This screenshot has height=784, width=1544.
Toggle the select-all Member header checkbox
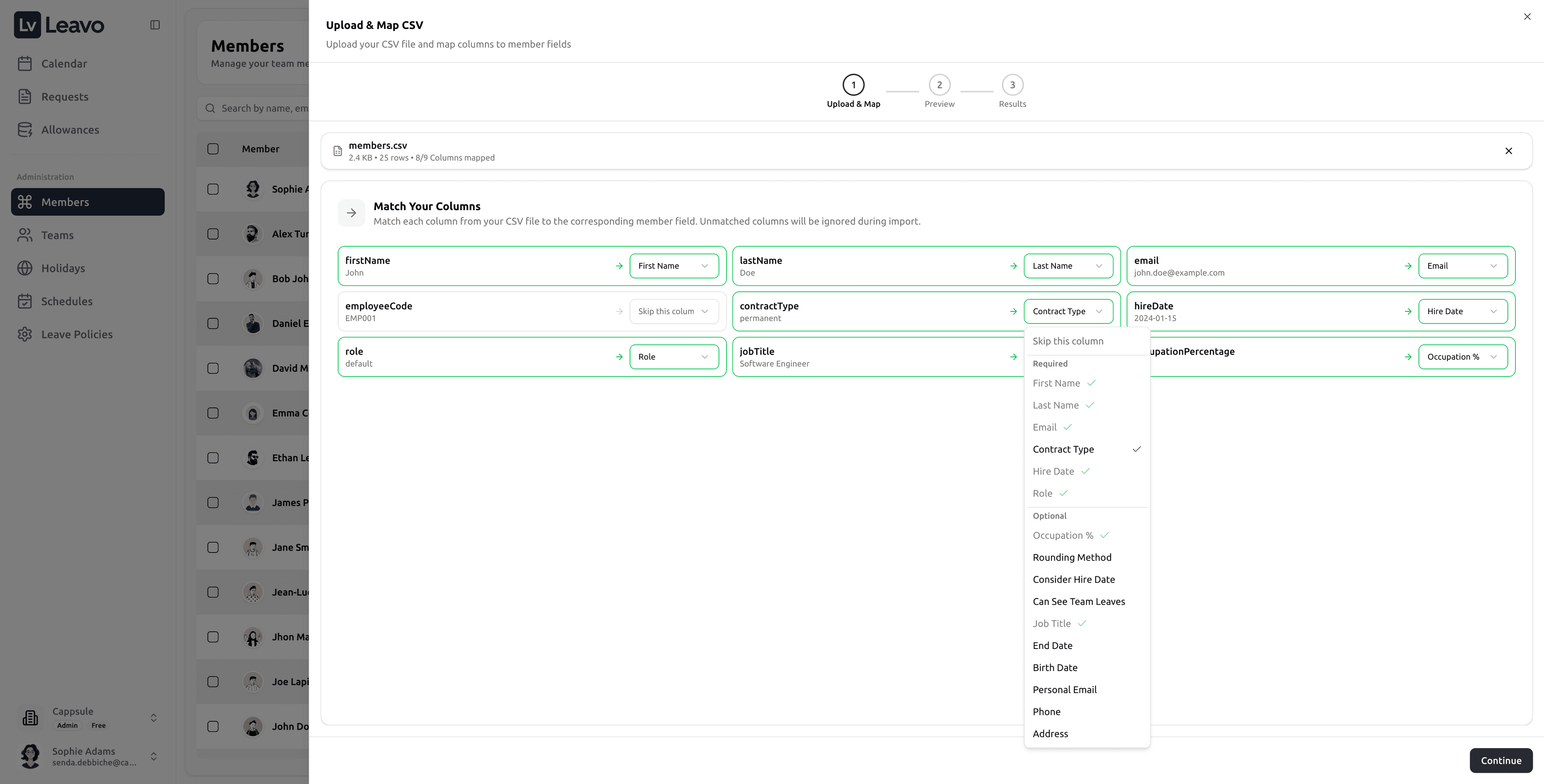click(x=213, y=149)
